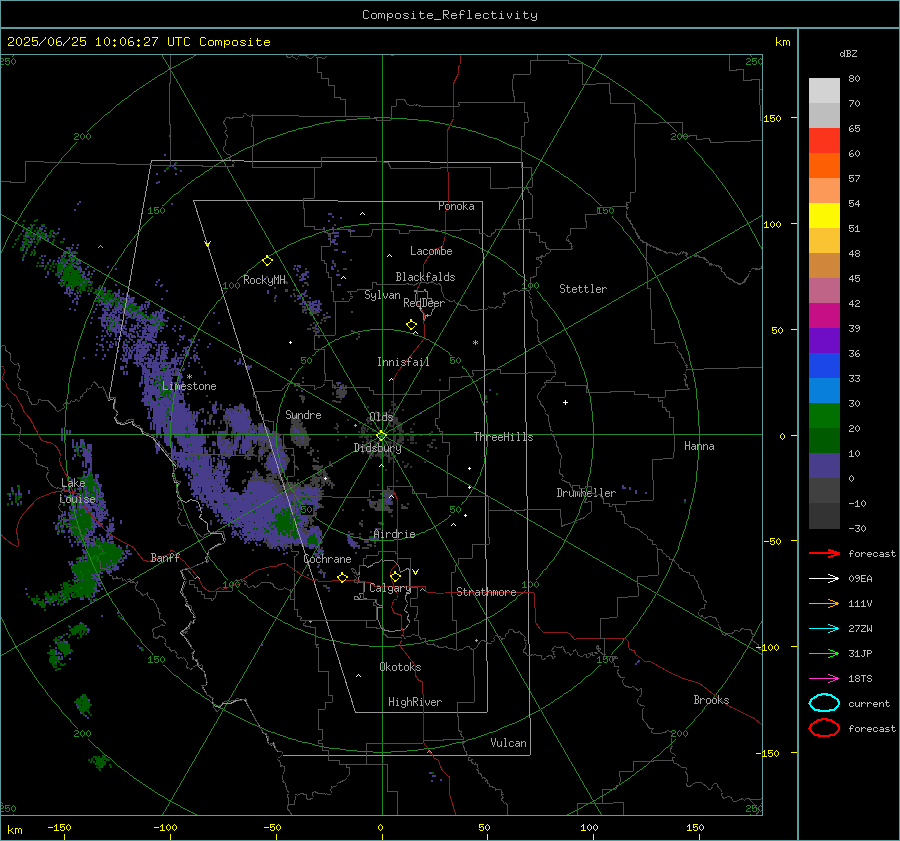Click the Lacombe label
This screenshot has width=900, height=841.
pyautogui.click(x=431, y=251)
